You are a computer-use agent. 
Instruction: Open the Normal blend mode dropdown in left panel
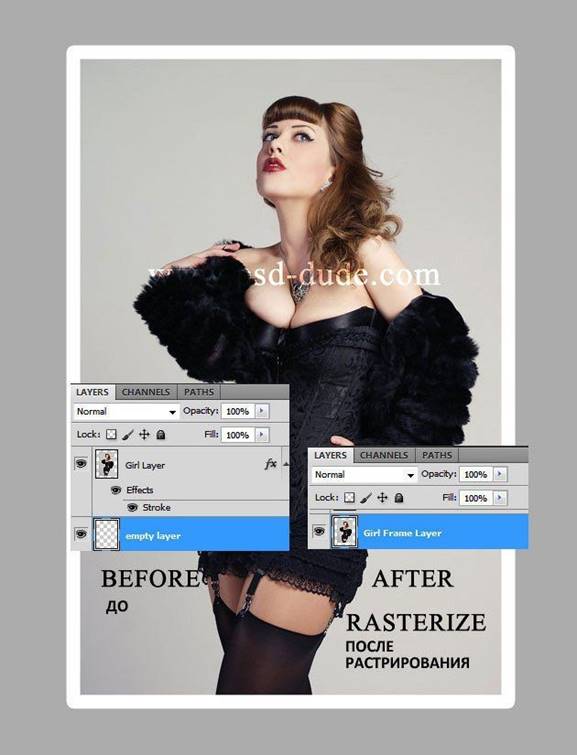pyautogui.click(x=126, y=411)
